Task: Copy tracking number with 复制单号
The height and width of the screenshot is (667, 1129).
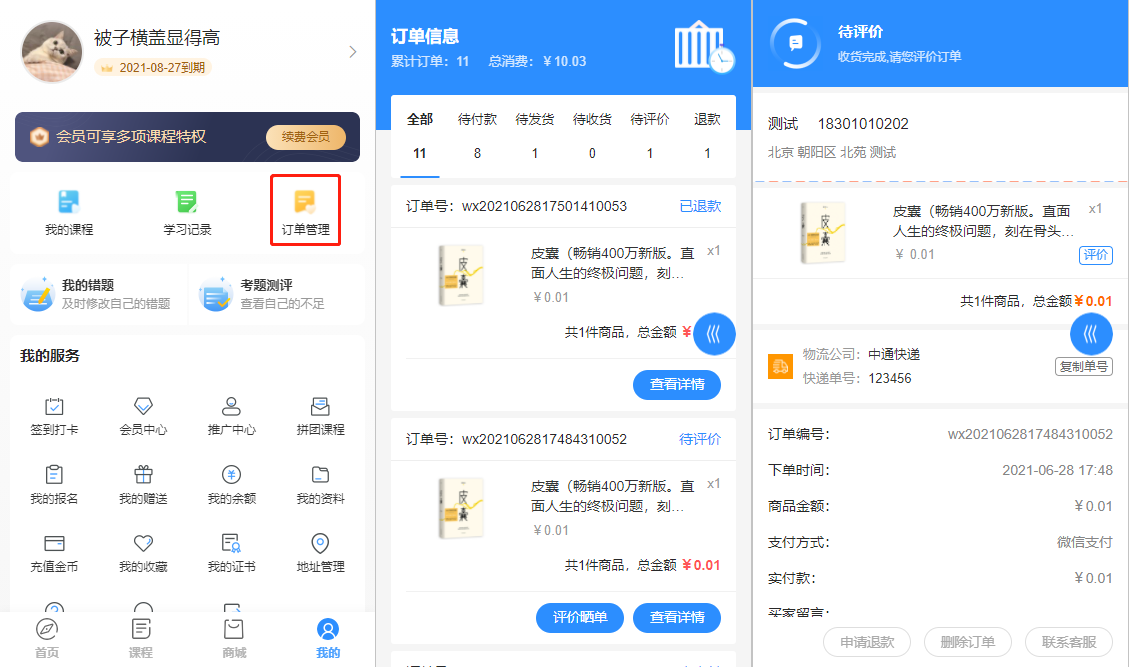Action: pyautogui.click(x=1083, y=366)
